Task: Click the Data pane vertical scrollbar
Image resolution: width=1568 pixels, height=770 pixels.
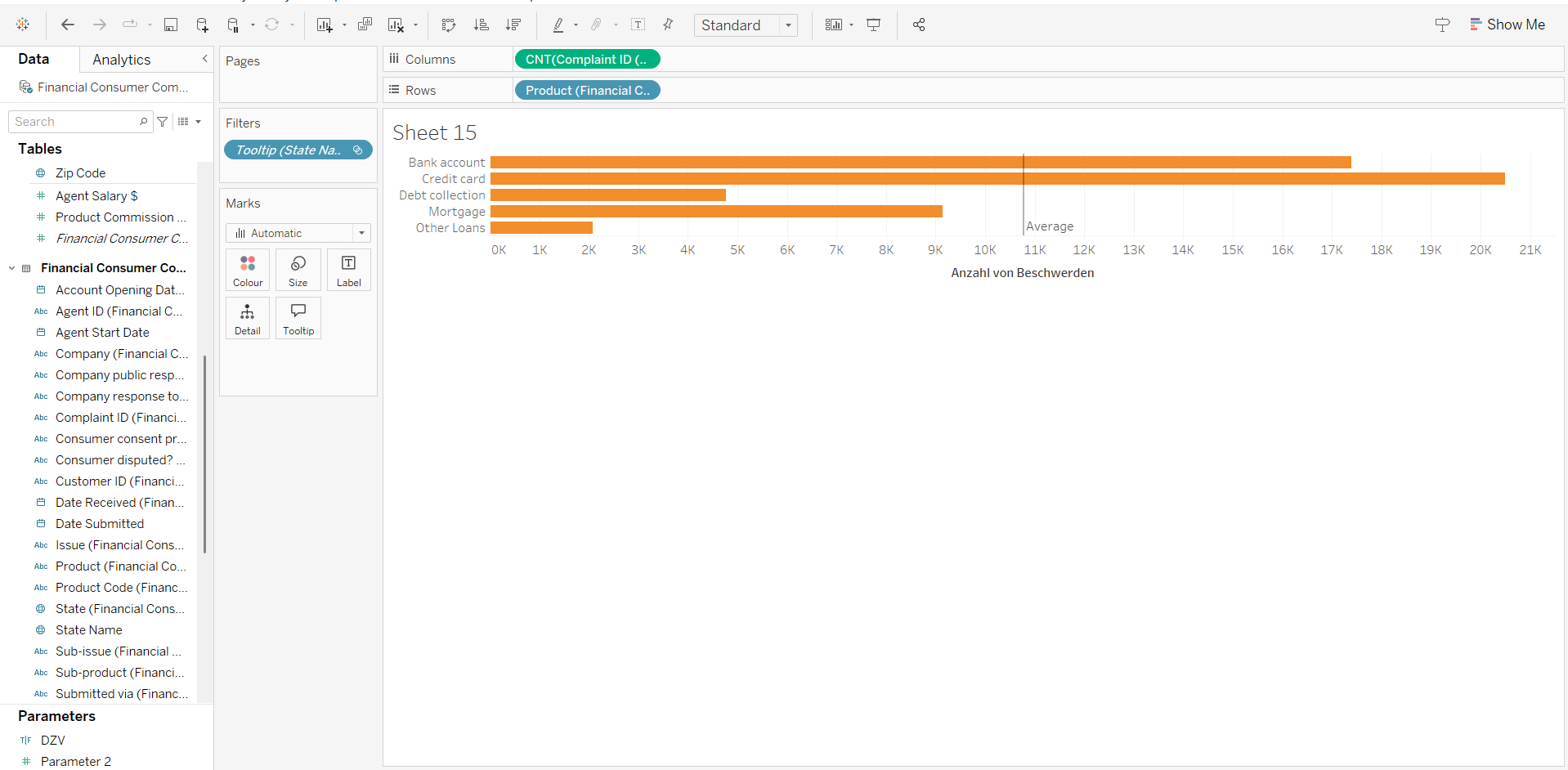Action: click(x=204, y=454)
